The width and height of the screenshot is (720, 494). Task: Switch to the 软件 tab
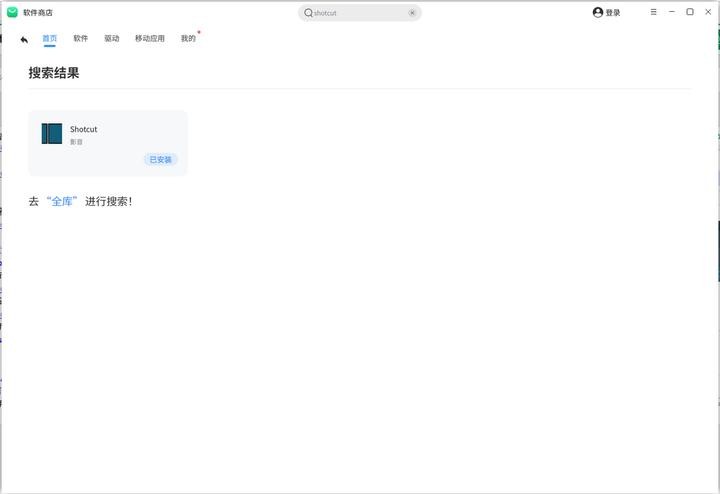[x=81, y=39]
